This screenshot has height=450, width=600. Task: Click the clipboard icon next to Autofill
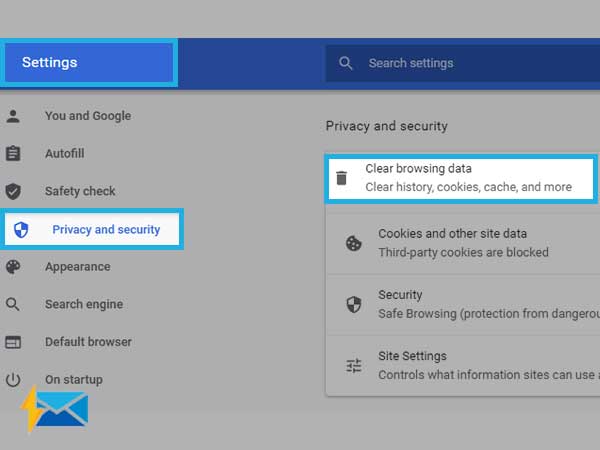[13, 153]
